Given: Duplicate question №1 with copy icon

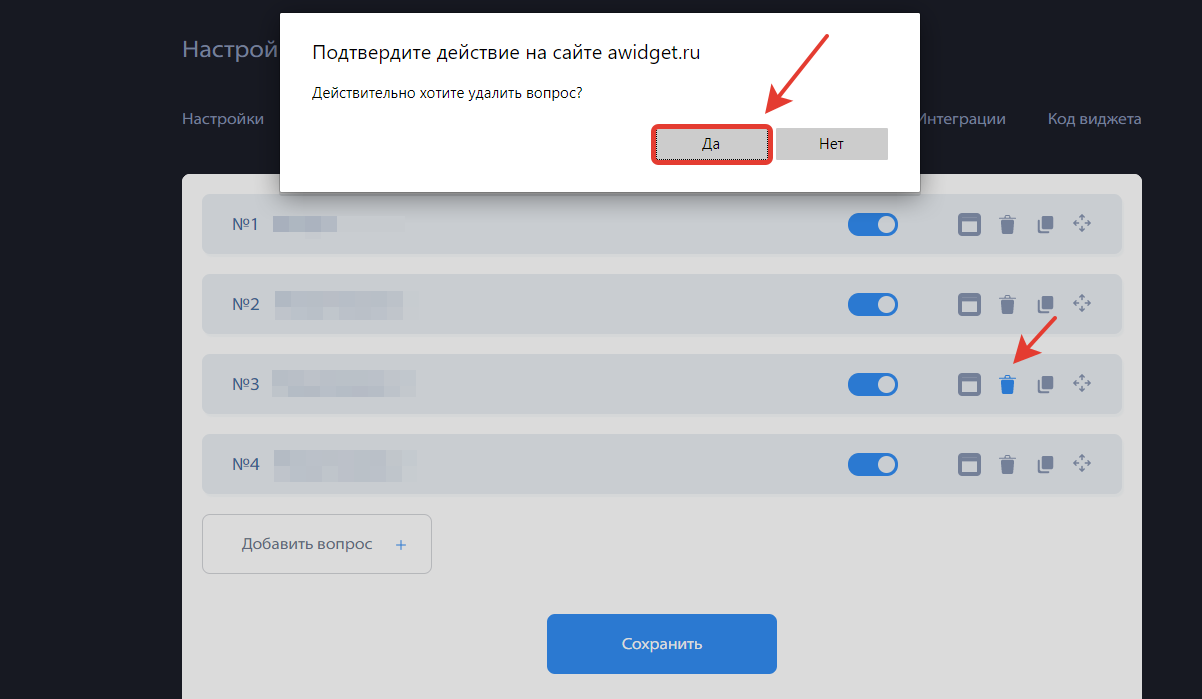Looking at the screenshot, I should [x=1045, y=224].
